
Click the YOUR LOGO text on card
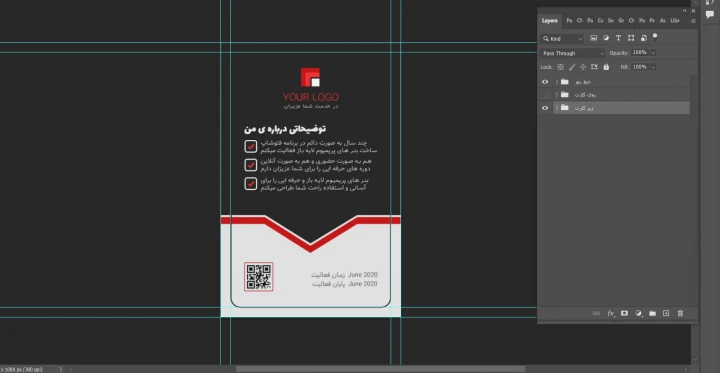311,97
